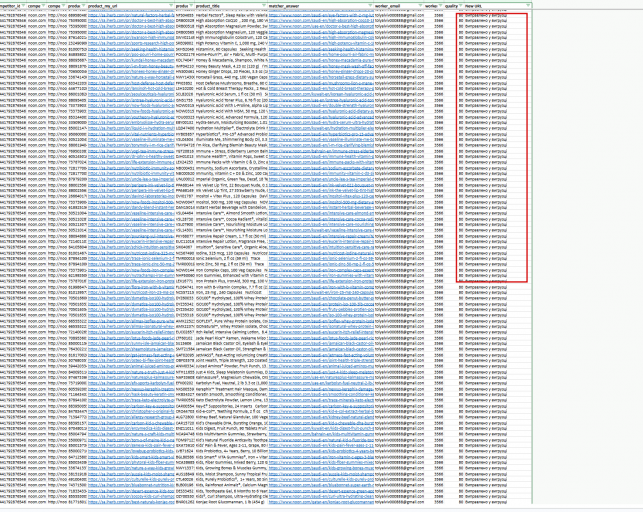Screen dimensions: 643x512
Task: Open filter dropdown on matcher_answer column header
Action: point(371,6)
